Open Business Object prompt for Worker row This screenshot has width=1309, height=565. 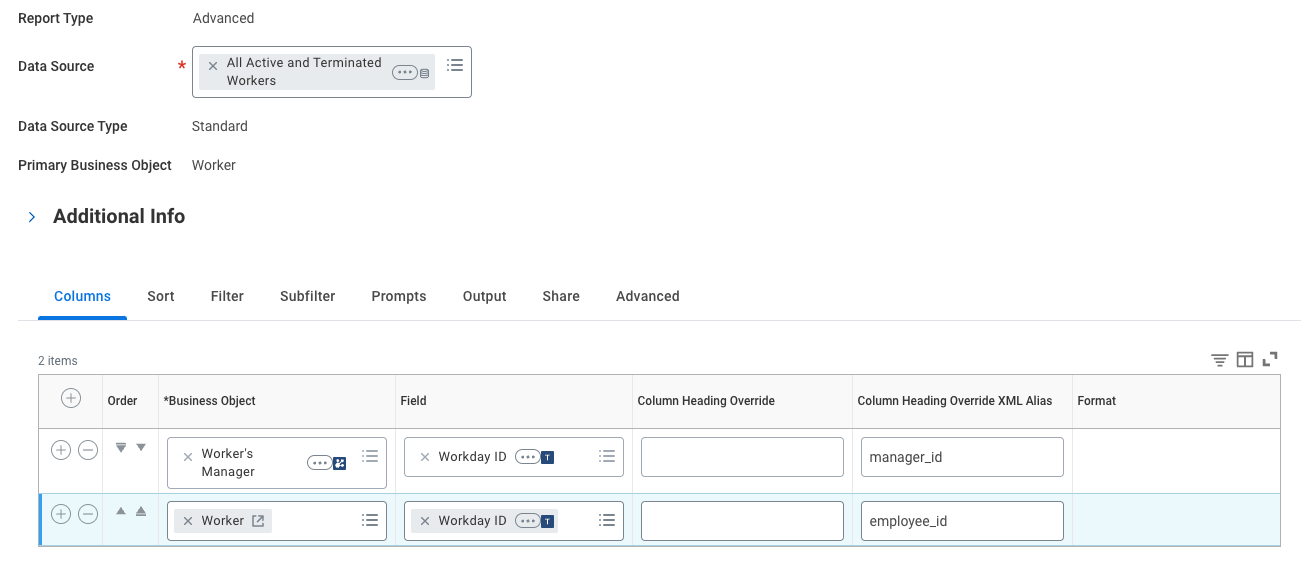pos(370,520)
